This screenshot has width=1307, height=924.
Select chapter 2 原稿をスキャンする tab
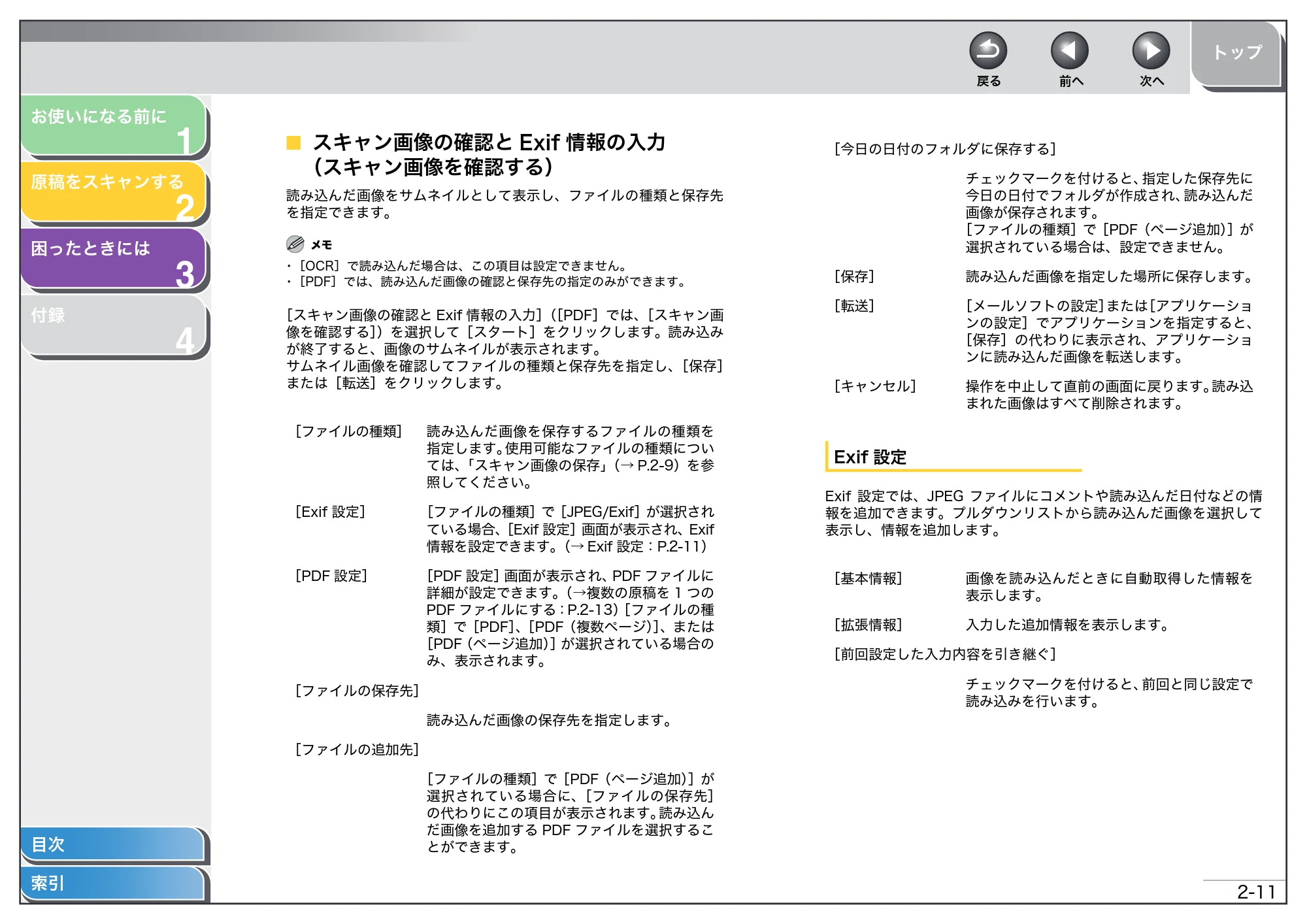[114, 191]
